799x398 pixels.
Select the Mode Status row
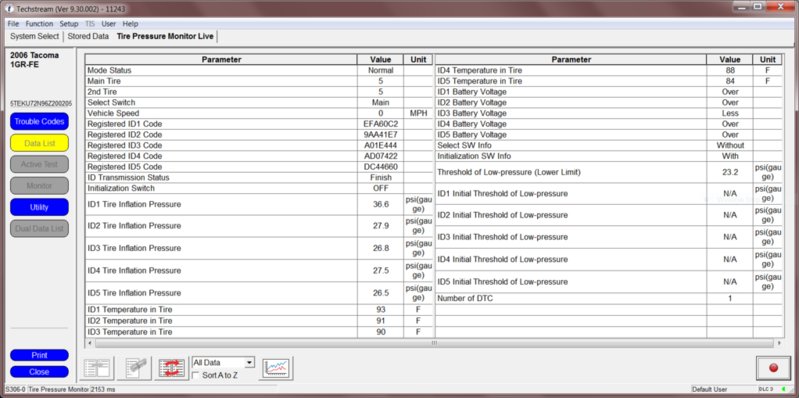(259, 70)
